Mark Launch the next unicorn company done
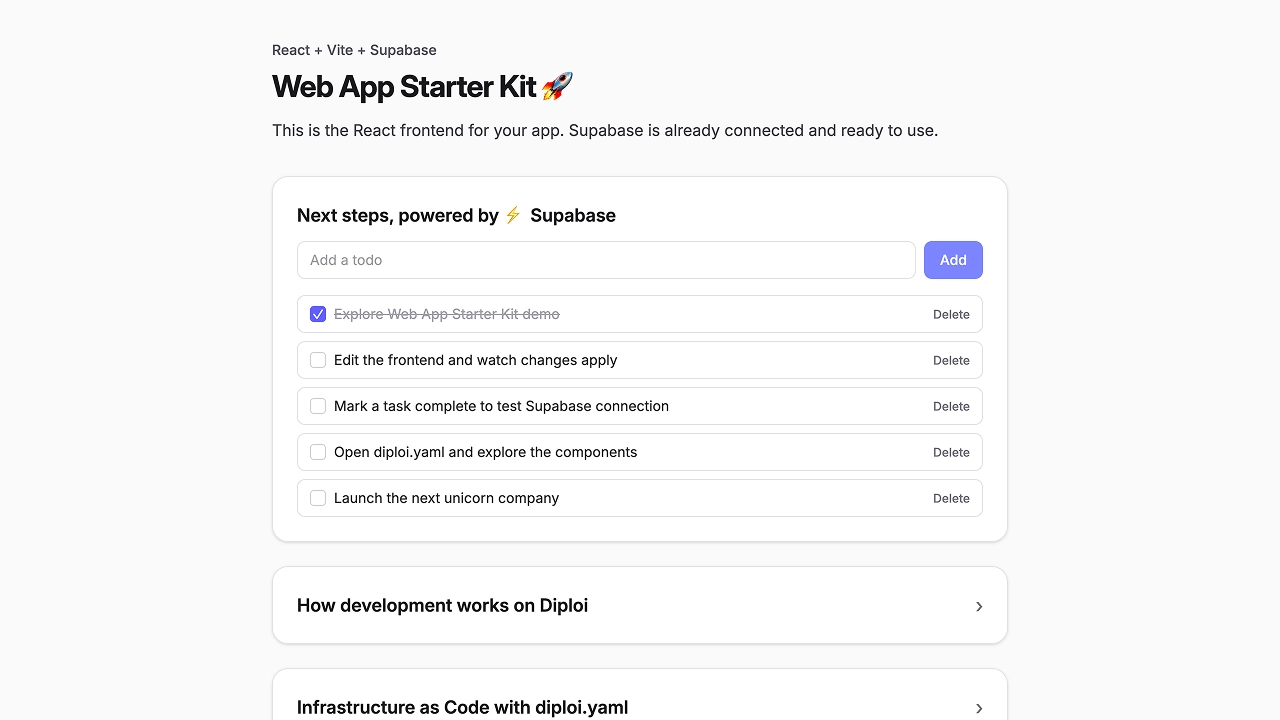The height and width of the screenshot is (720, 1280). pos(318,498)
